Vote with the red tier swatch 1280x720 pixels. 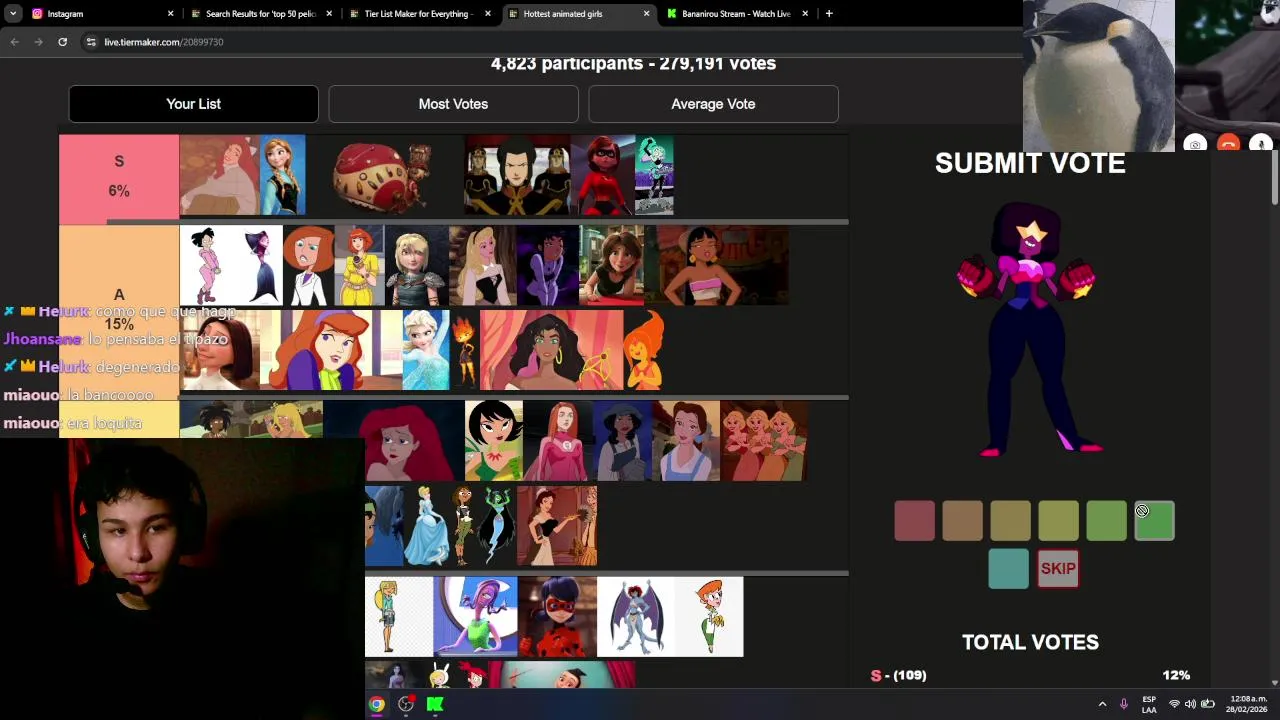click(x=914, y=521)
